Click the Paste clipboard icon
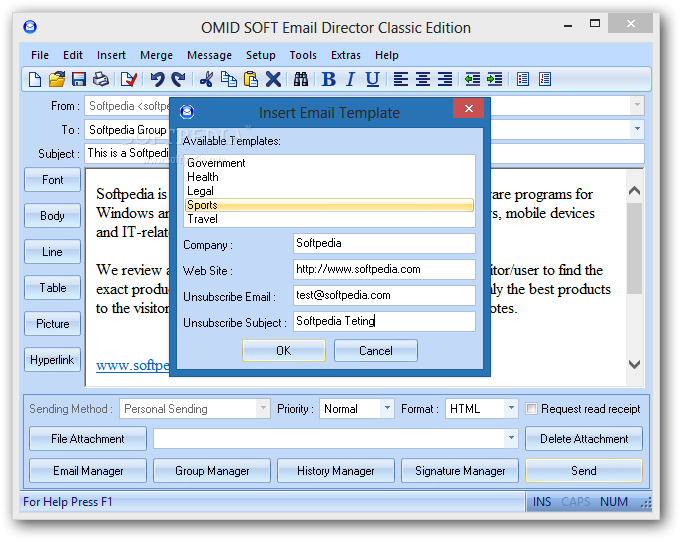Viewport: 680px width, 540px height. [x=251, y=79]
